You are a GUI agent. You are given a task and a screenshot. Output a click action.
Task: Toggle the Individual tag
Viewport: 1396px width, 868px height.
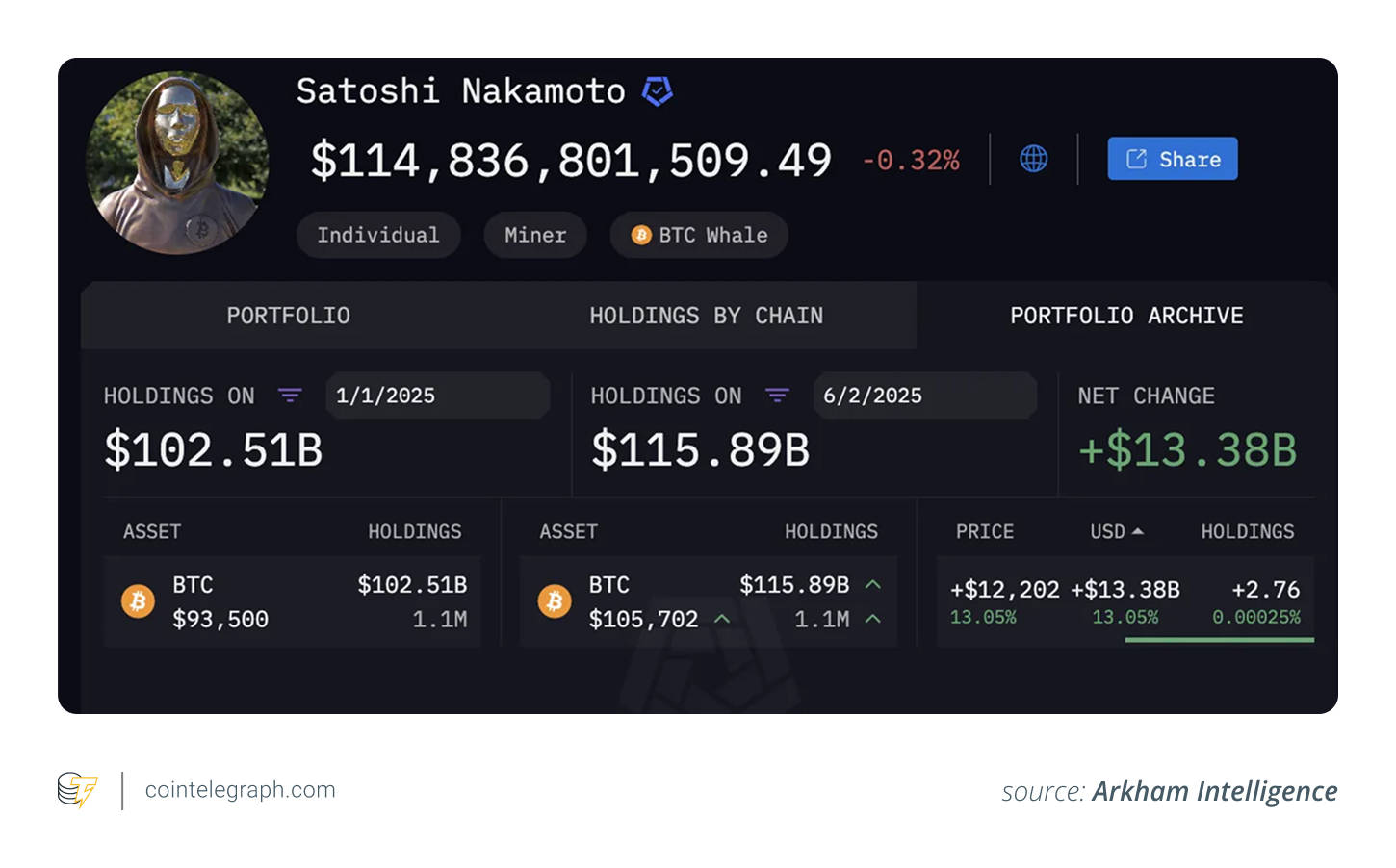click(378, 234)
